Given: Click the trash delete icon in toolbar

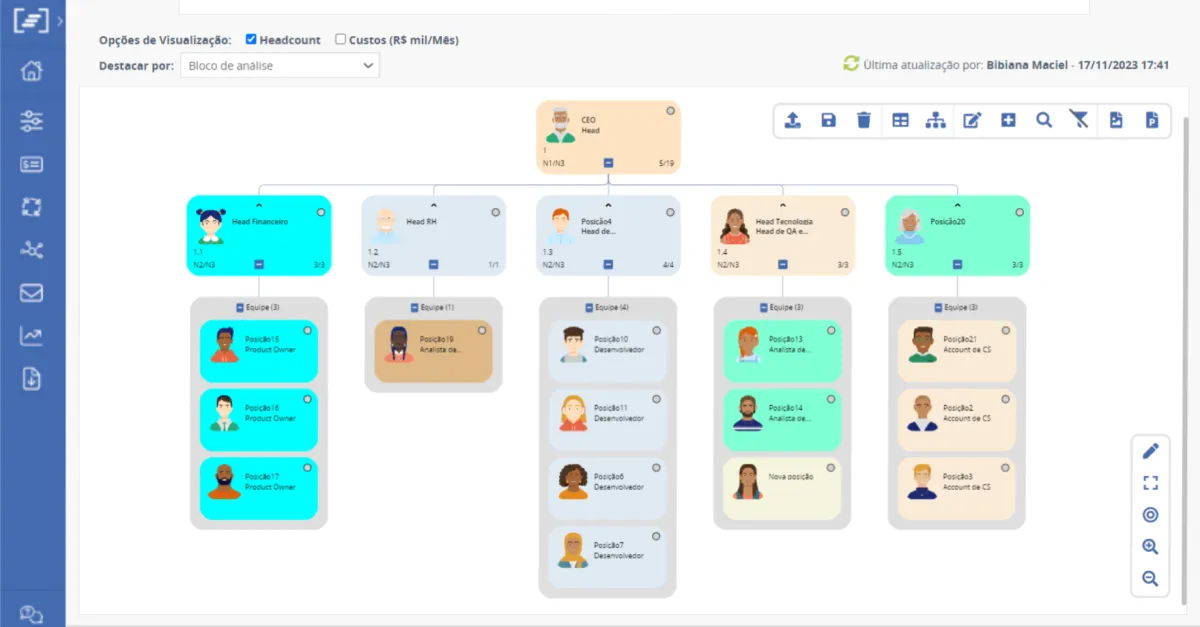Looking at the screenshot, I should pos(864,120).
